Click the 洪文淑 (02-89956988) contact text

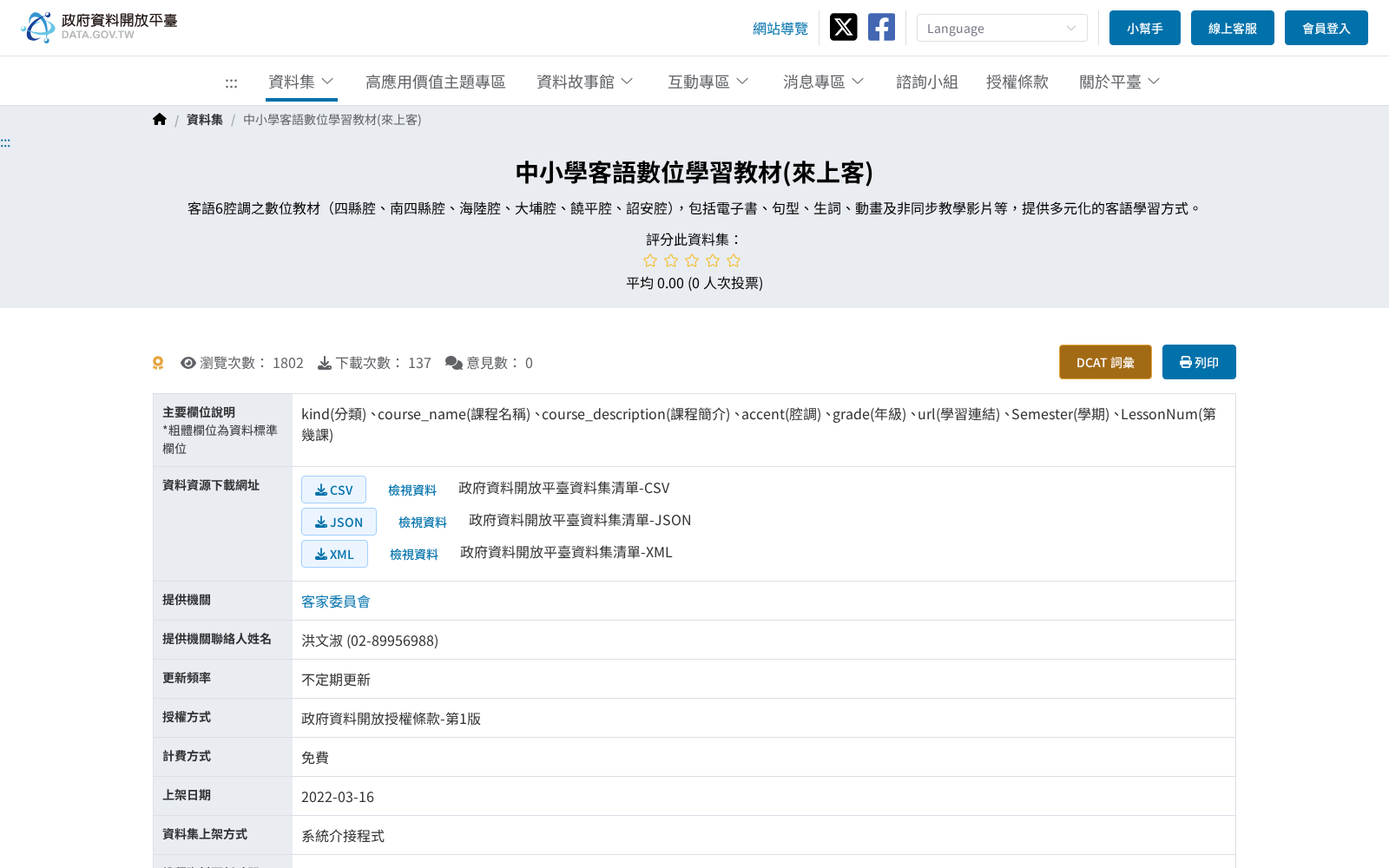370,641
